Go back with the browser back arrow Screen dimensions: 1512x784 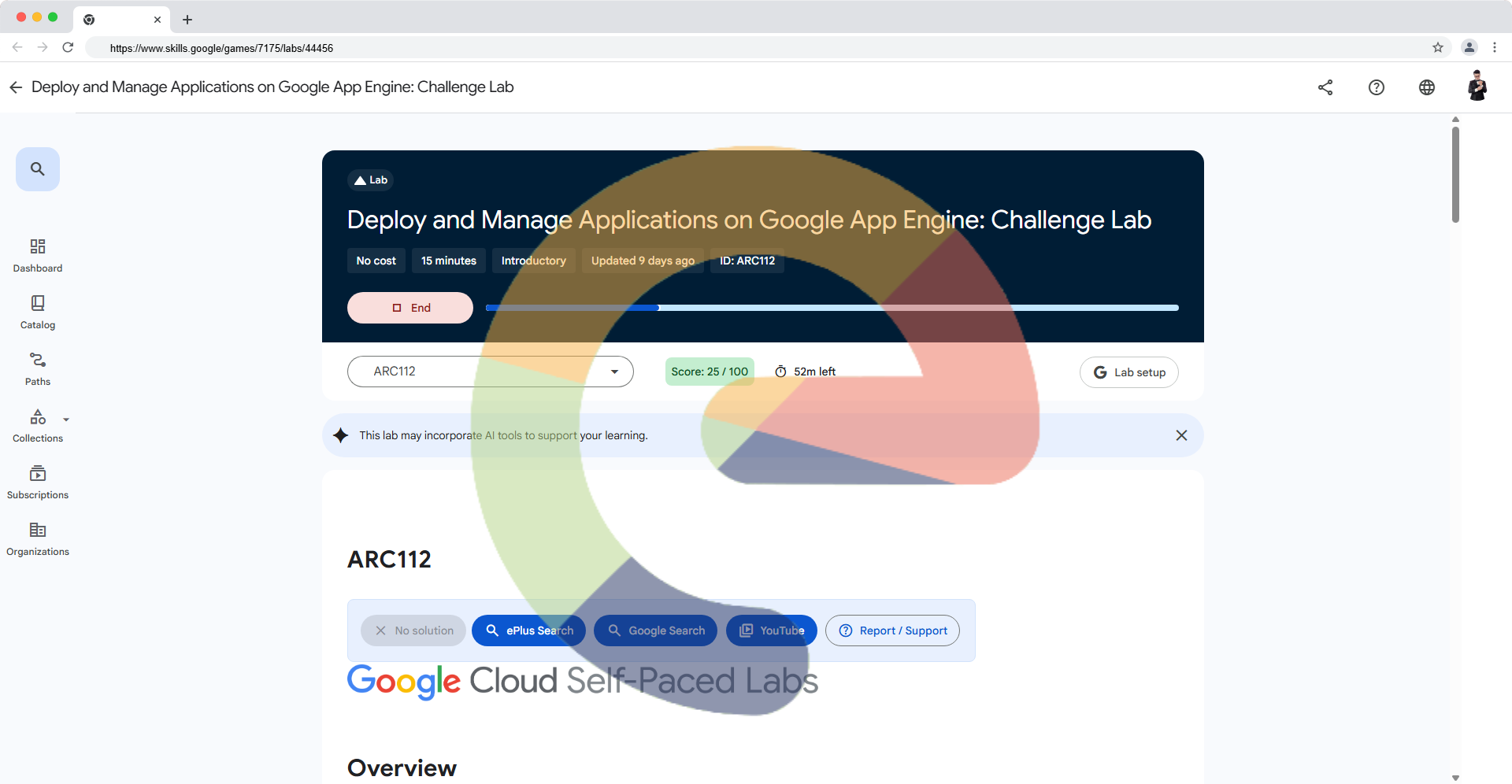click(17, 47)
